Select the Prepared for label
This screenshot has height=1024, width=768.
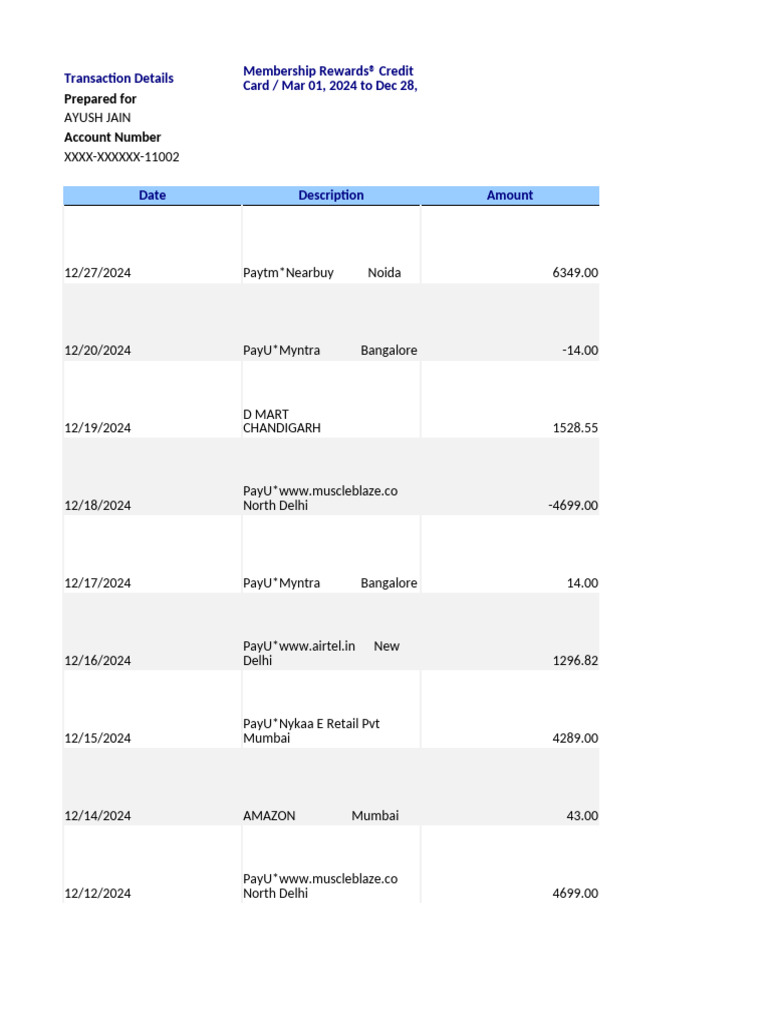100,99
